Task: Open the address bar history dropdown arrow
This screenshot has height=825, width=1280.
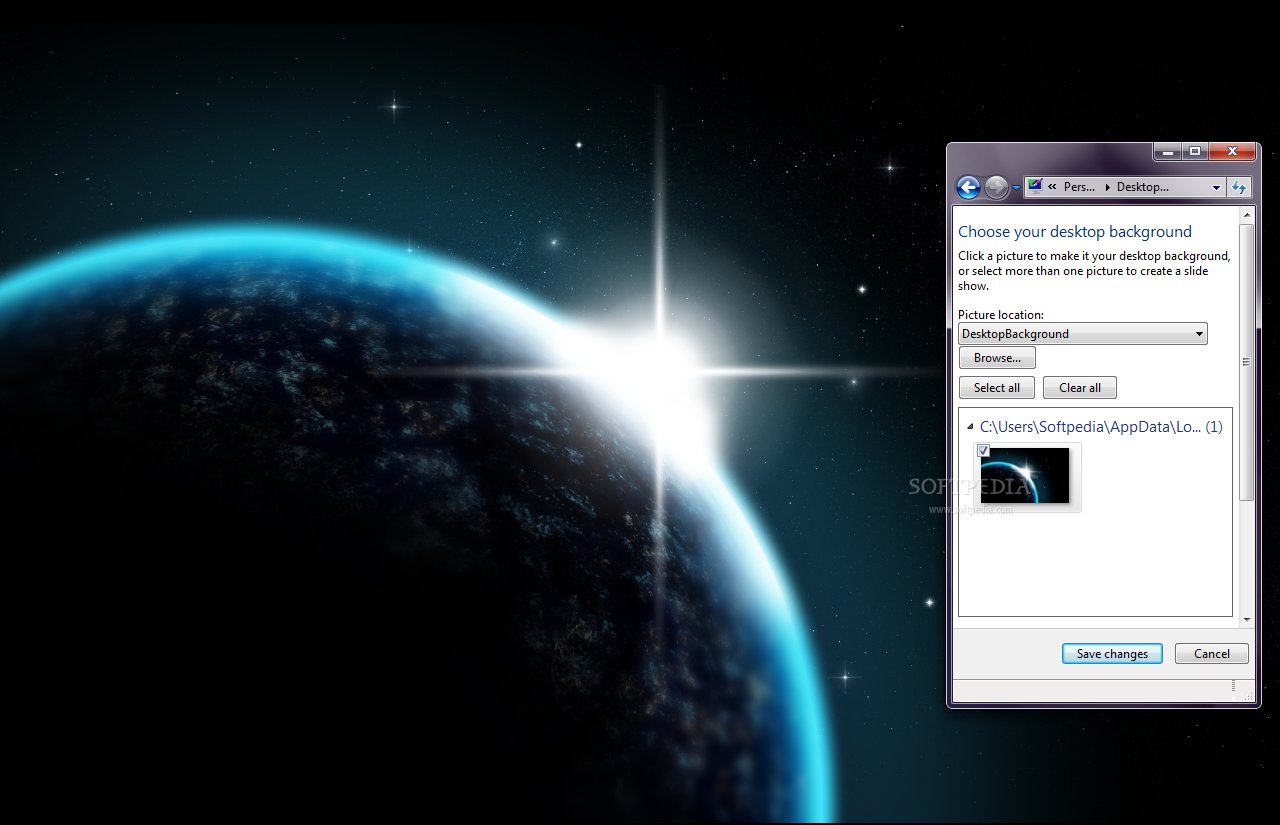Action: (x=1216, y=187)
